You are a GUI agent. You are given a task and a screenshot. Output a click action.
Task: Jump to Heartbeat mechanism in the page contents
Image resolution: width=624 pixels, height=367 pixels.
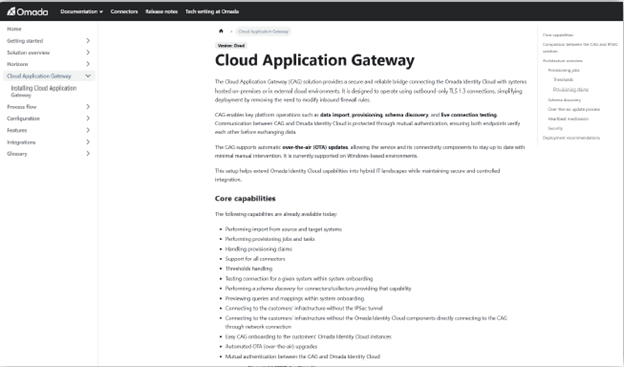coord(568,119)
